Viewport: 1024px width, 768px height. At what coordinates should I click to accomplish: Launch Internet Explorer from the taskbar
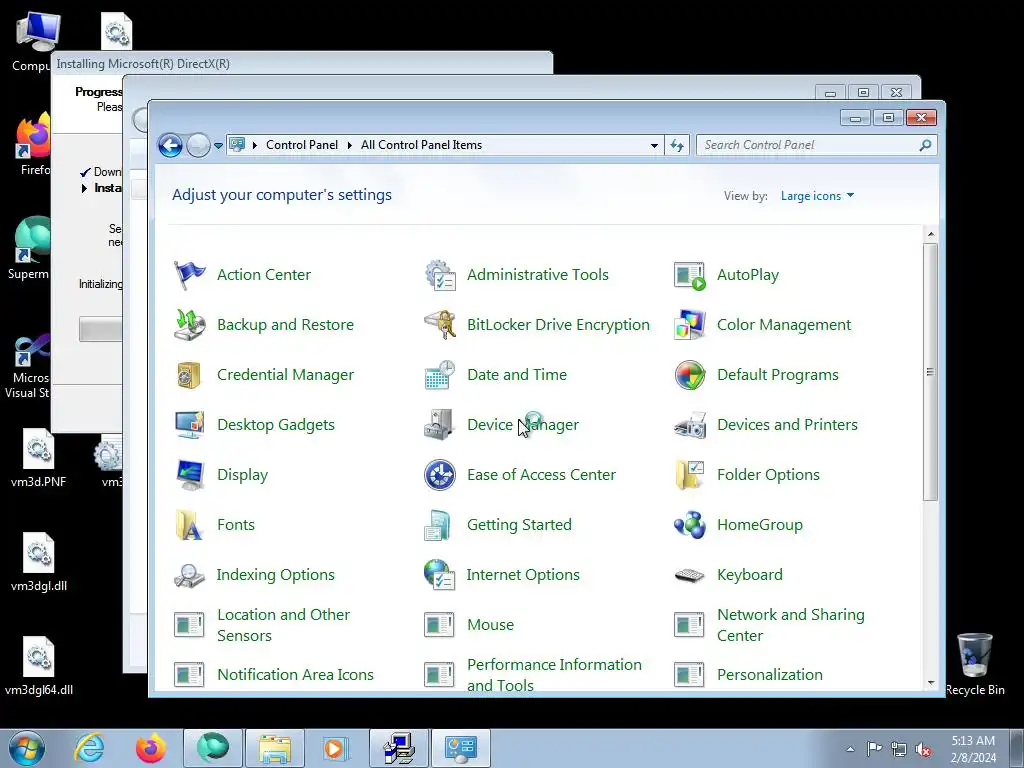click(x=89, y=748)
